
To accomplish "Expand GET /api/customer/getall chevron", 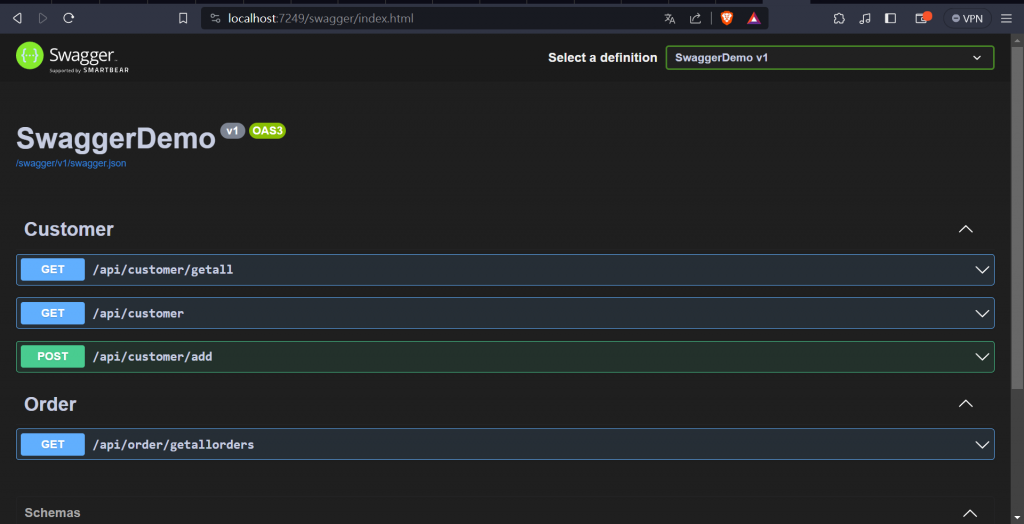I will [x=982, y=270].
